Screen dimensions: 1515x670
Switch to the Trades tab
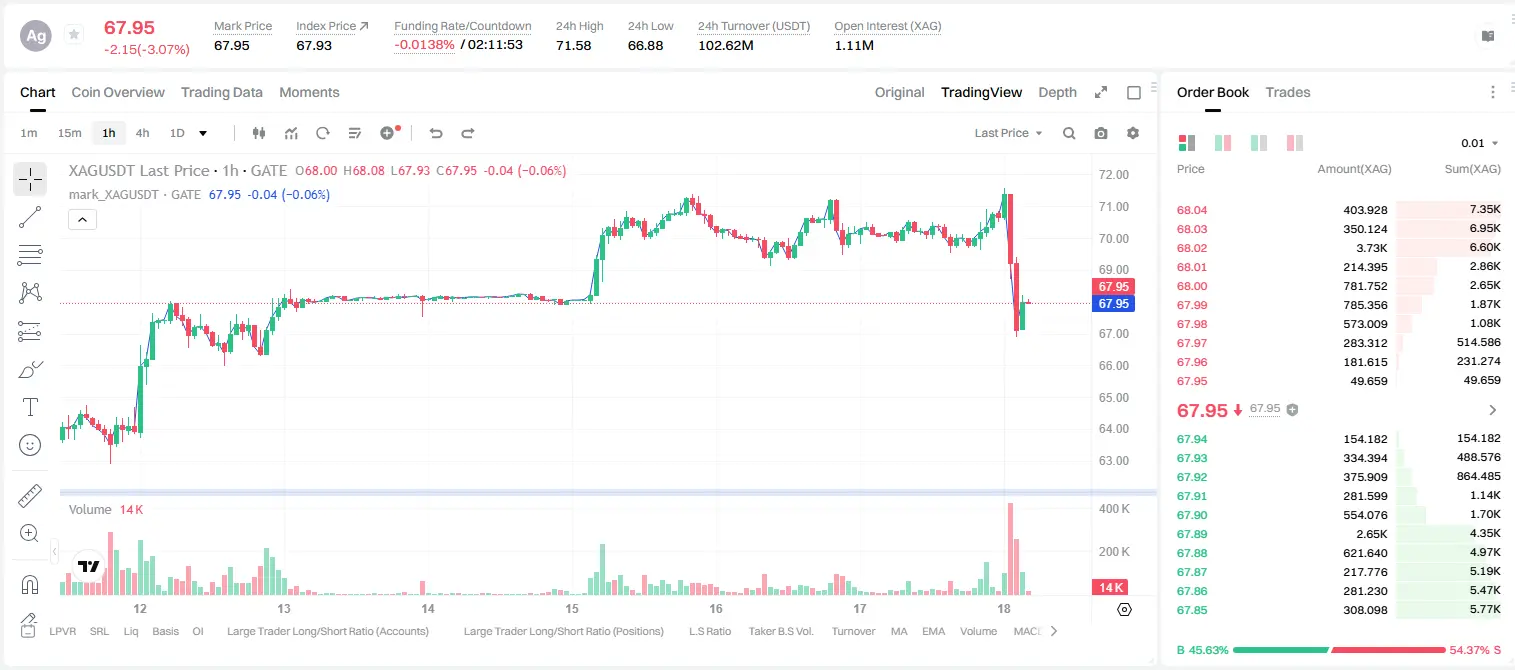(x=1288, y=92)
